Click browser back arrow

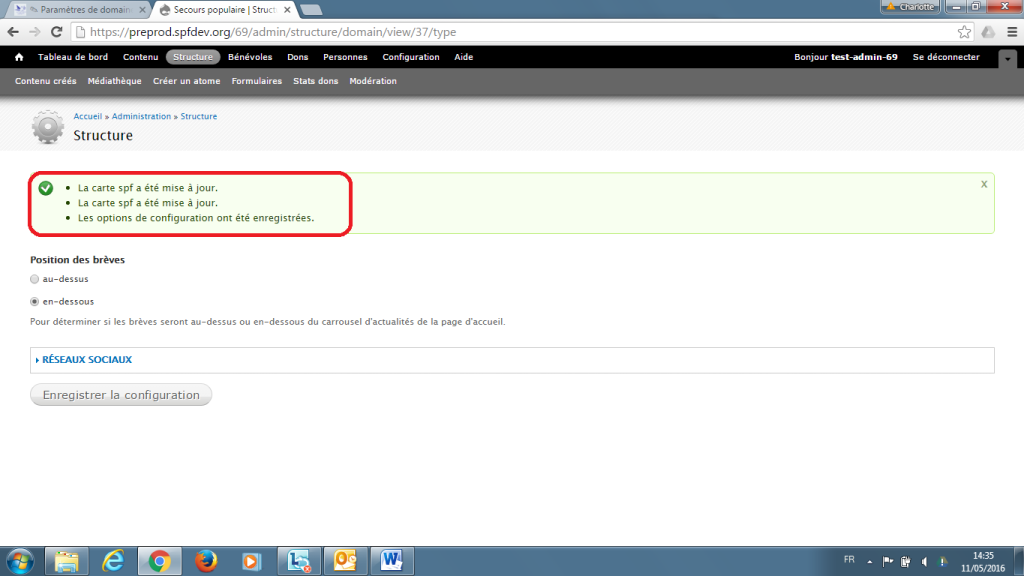pos(13,32)
